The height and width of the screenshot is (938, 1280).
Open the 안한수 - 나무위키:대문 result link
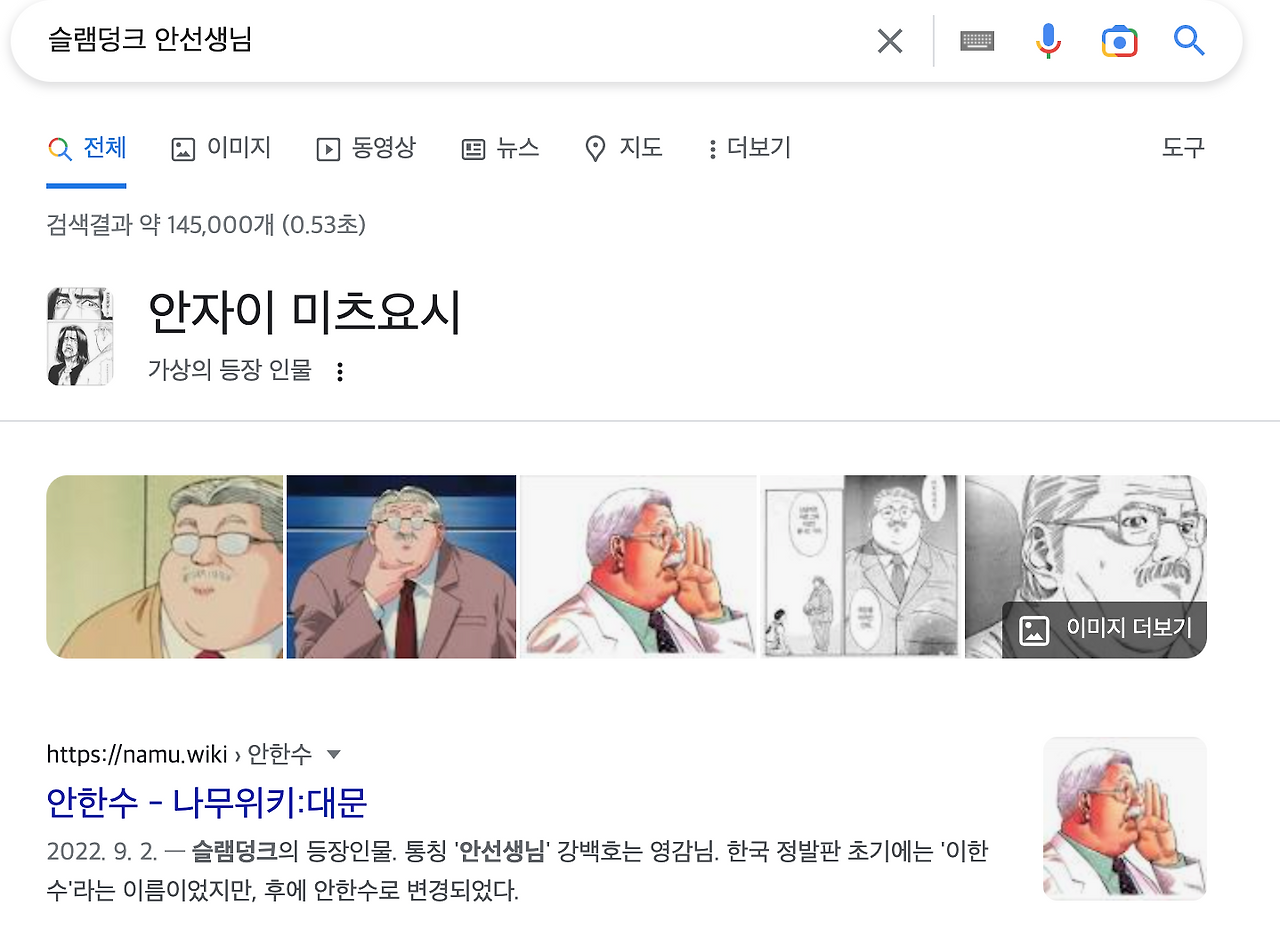tap(207, 801)
